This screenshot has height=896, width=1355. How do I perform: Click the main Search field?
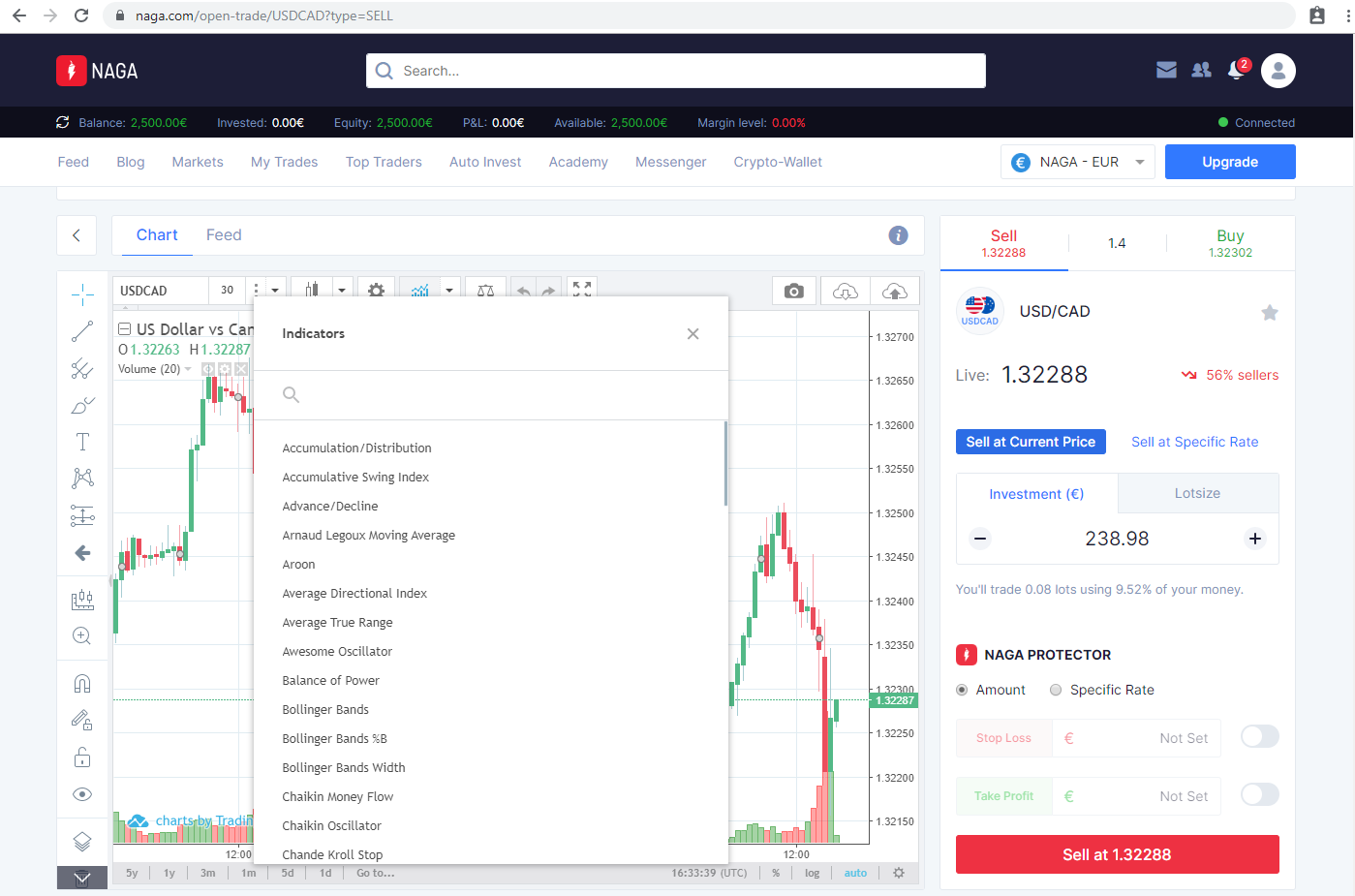point(676,71)
